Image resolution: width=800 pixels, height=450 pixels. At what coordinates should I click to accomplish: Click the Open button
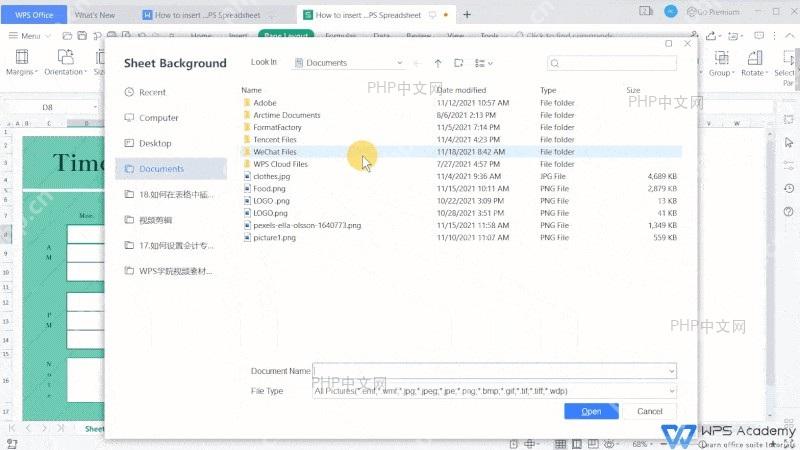[591, 411]
